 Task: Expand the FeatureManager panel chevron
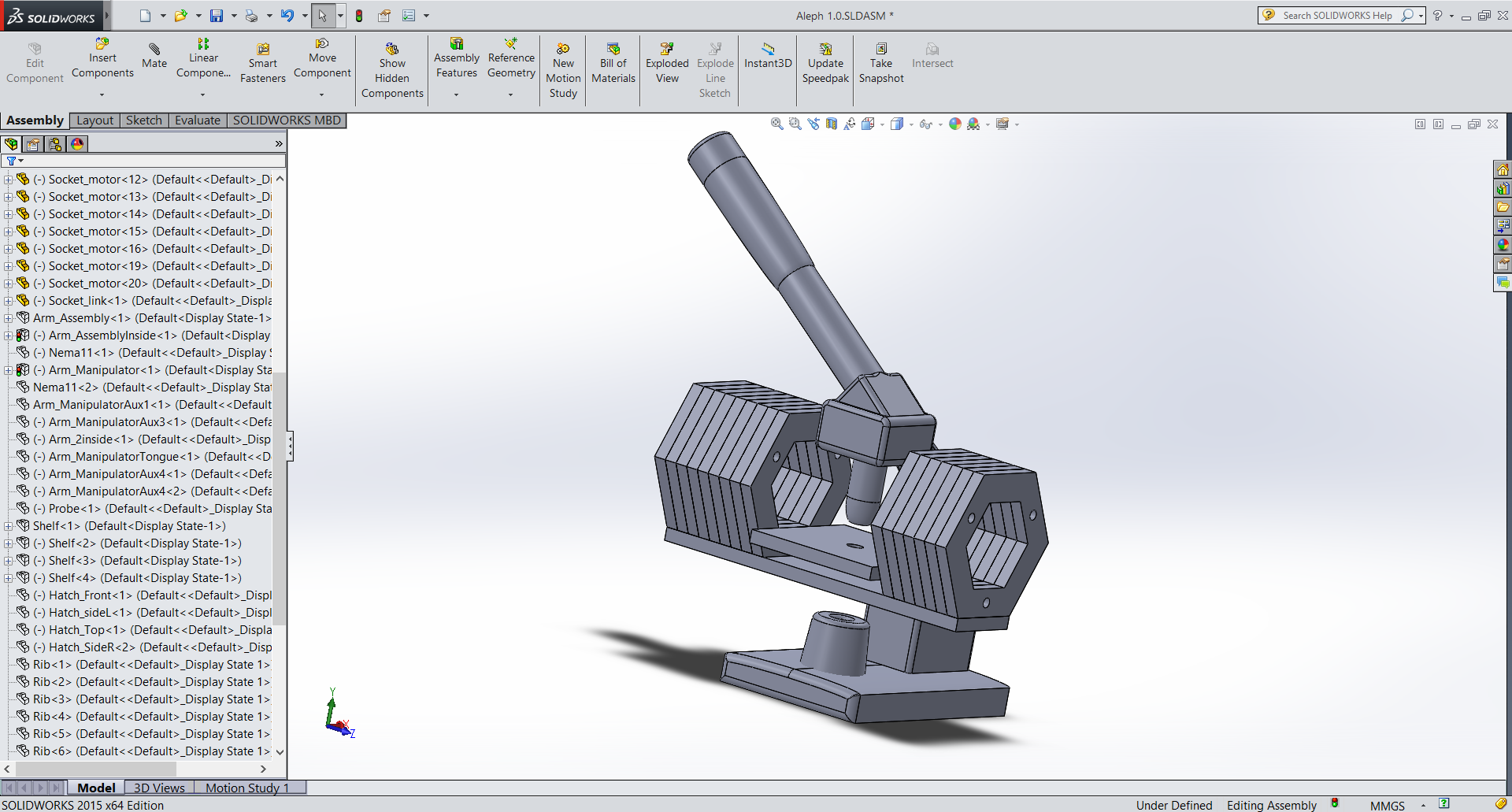point(278,144)
